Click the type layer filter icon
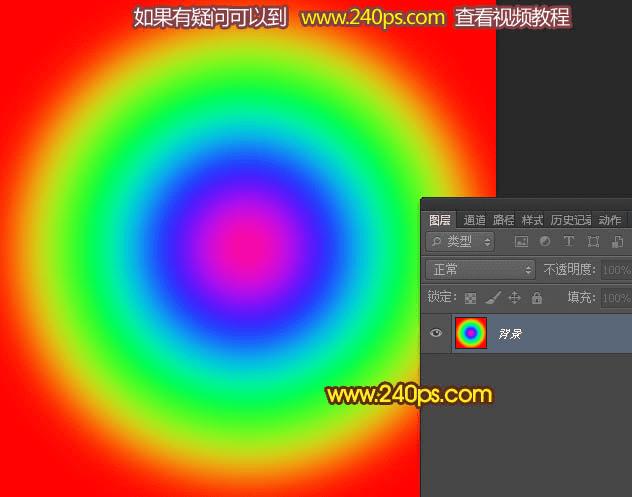This screenshot has width=632, height=497. coord(569,241)
